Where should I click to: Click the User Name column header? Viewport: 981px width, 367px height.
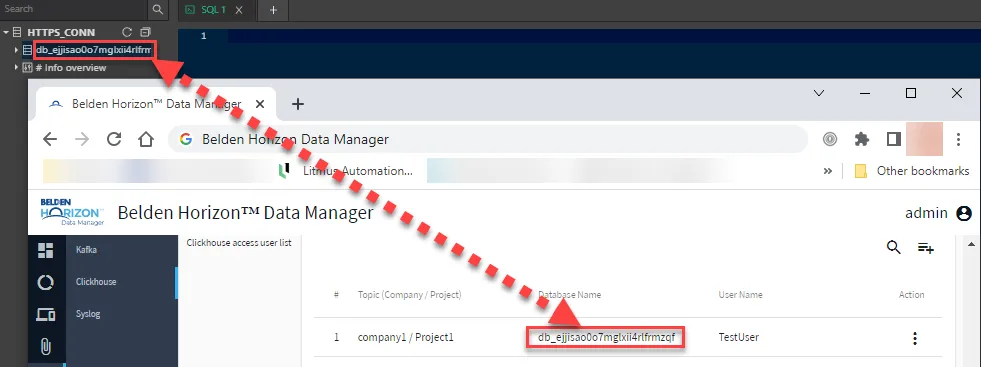coord(740,294)
